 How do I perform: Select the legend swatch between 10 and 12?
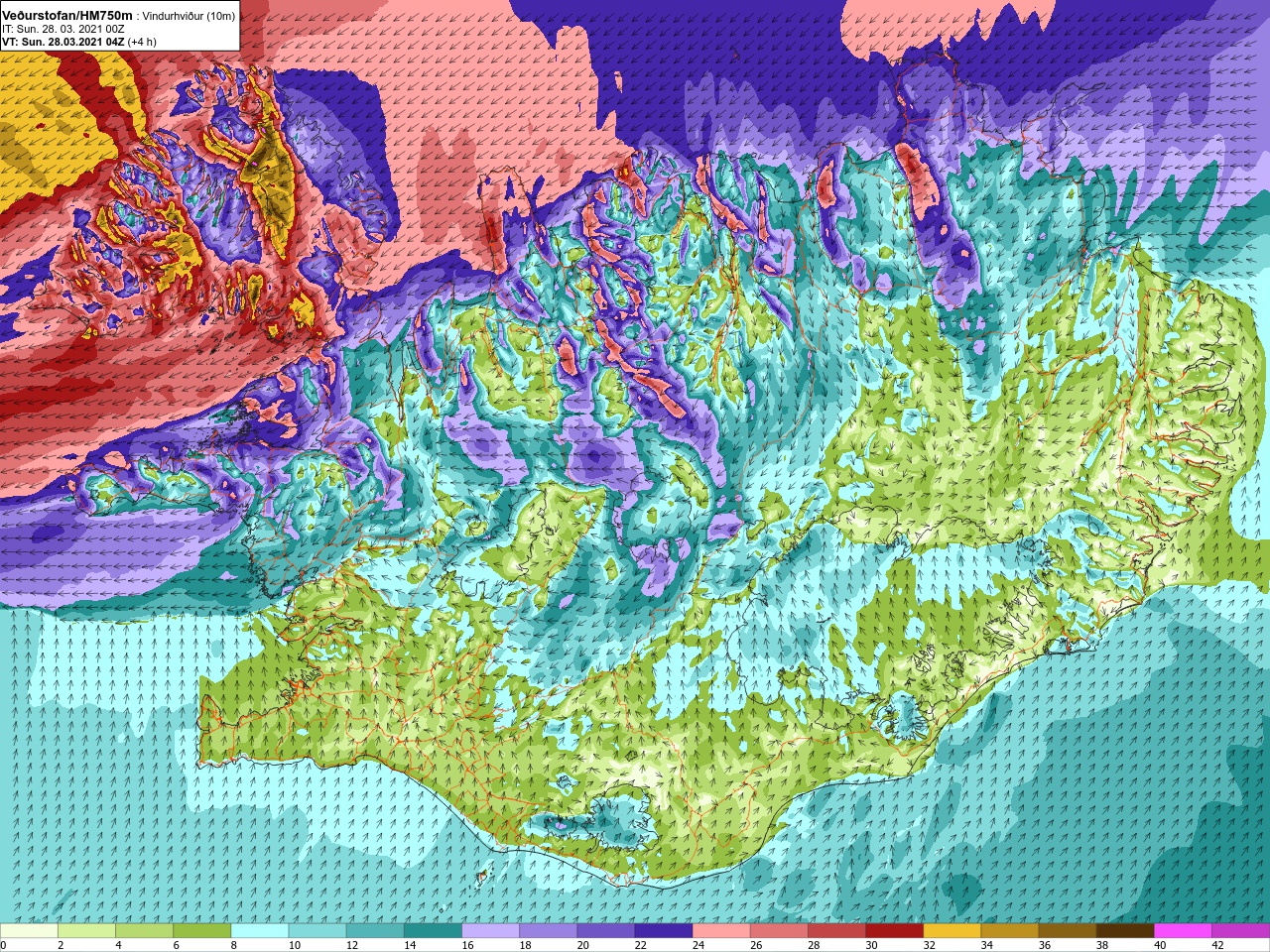317,931
